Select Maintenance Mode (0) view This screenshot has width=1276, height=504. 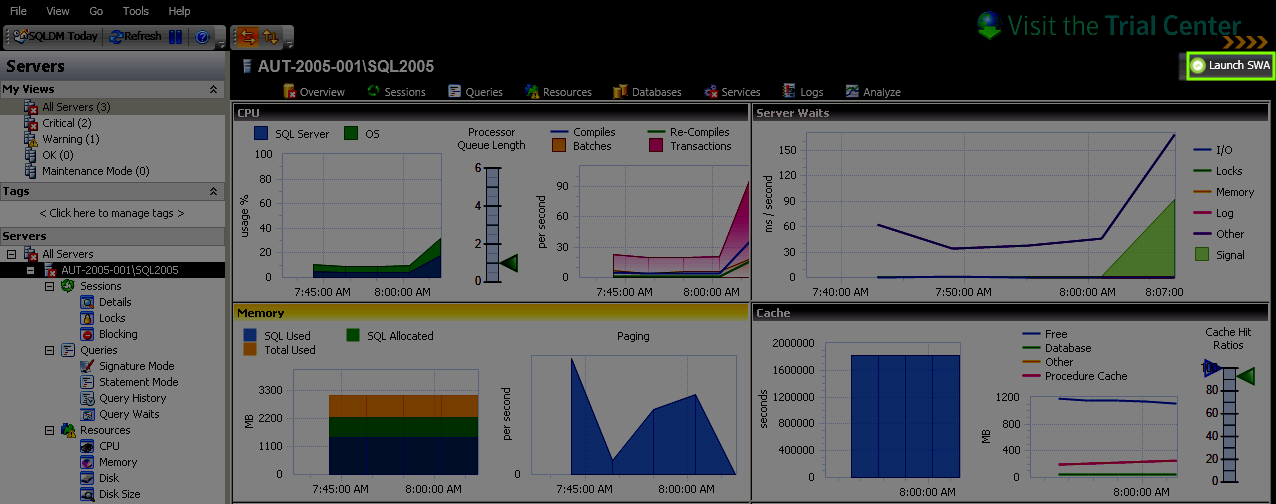(86, 171)
